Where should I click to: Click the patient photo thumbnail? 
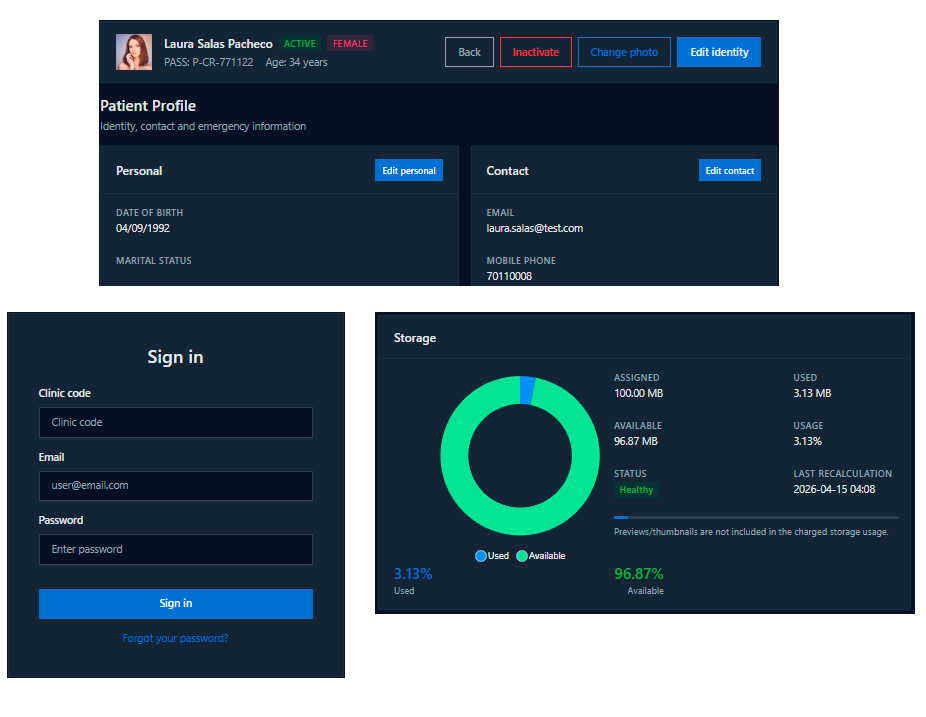[x=134, y=52]
